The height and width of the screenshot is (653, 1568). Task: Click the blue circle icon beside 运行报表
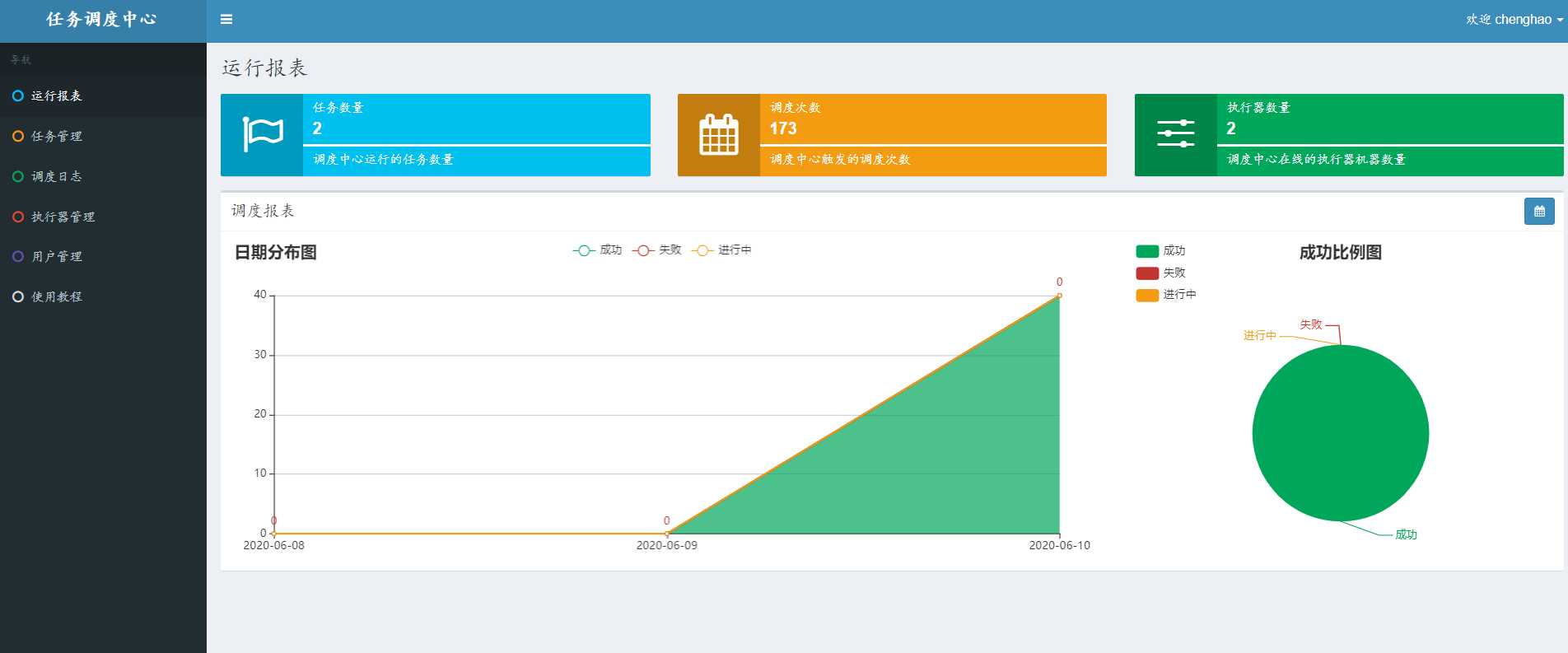pyautogui.click(x=18, y=96)
